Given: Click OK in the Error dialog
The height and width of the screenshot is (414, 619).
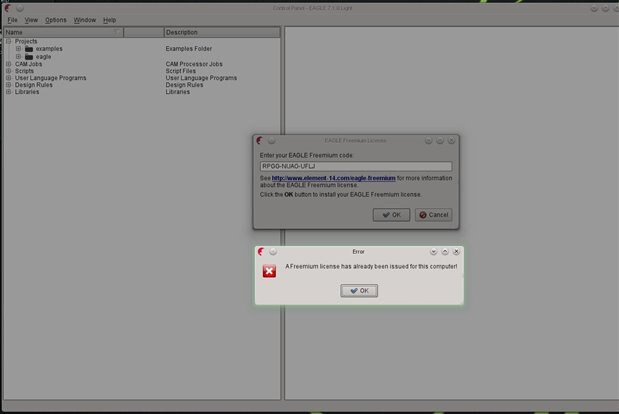Looking at the screenshot, I should point(359,291).
